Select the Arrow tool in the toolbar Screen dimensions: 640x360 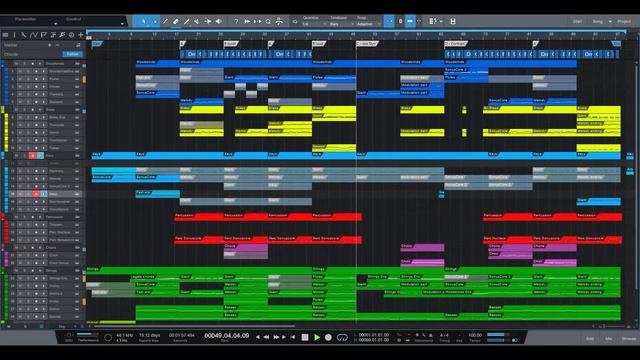point(144,21)
